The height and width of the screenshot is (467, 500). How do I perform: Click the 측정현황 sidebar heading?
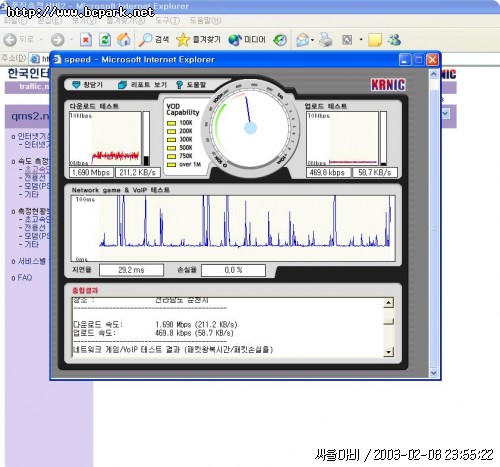point(33,211)
